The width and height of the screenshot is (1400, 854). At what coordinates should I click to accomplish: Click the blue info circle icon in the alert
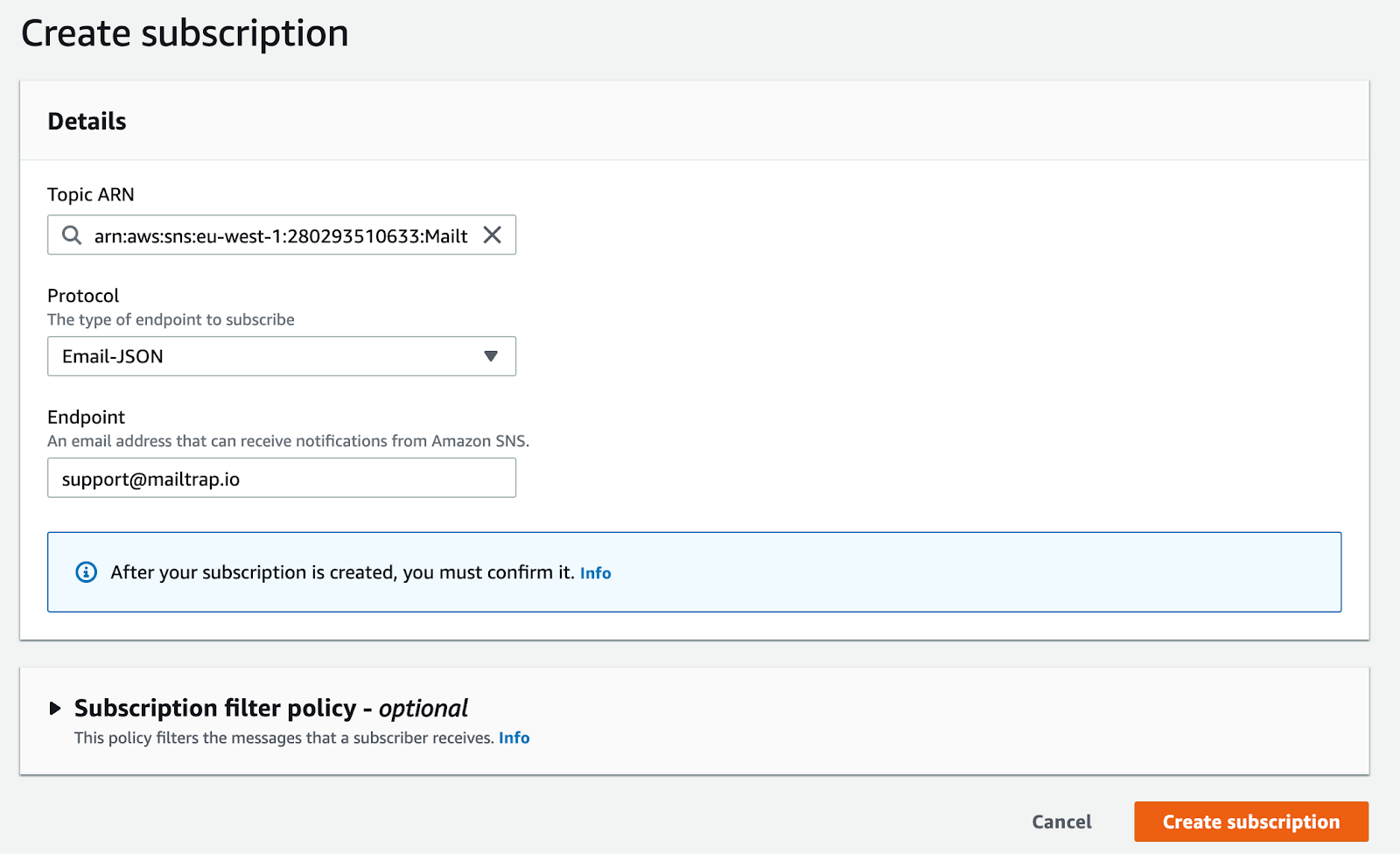[x=86, y=572]
